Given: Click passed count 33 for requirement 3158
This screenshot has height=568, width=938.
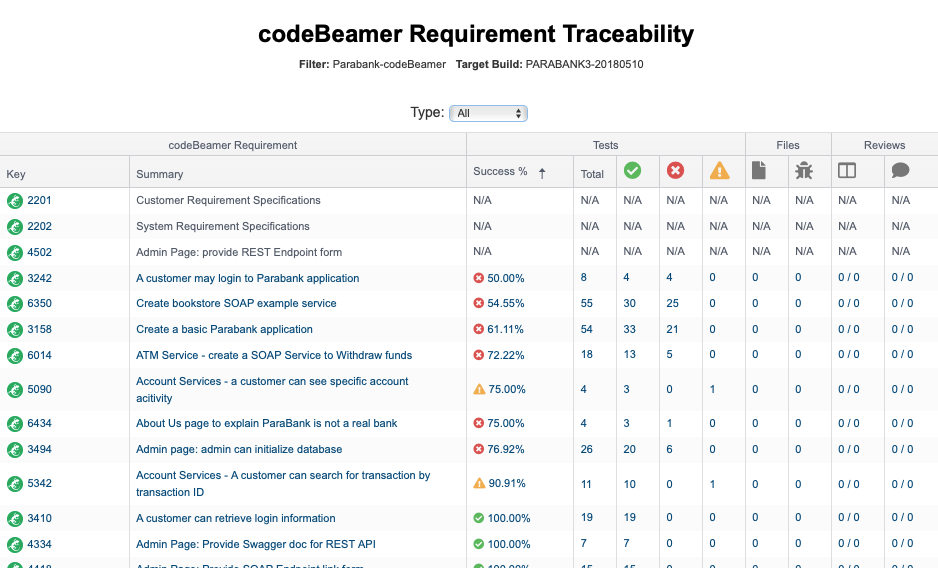Looking at the screenshot, I should click(630, 329).
